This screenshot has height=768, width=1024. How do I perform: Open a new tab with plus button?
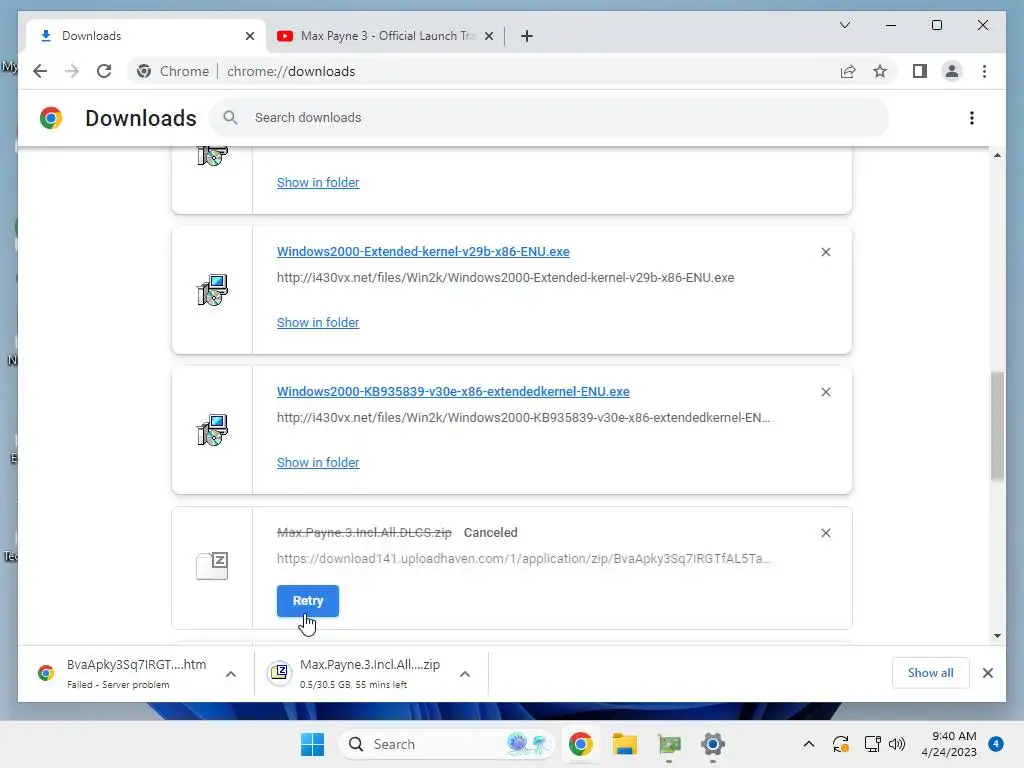tap(527, 36)
